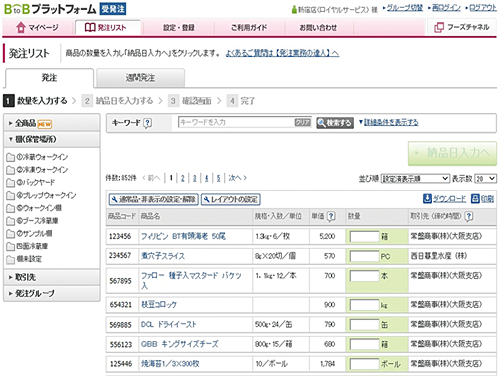Viewport: 500px width, 376px height.
Task: Open folder ②冷凍ウォークイン
Action: pyautogui.click(x=37, y=170)
